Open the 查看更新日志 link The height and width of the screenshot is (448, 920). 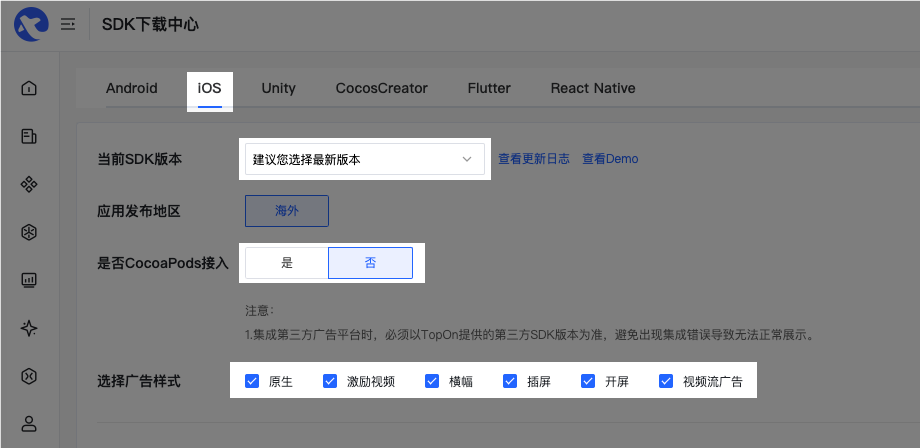(534, 159)
